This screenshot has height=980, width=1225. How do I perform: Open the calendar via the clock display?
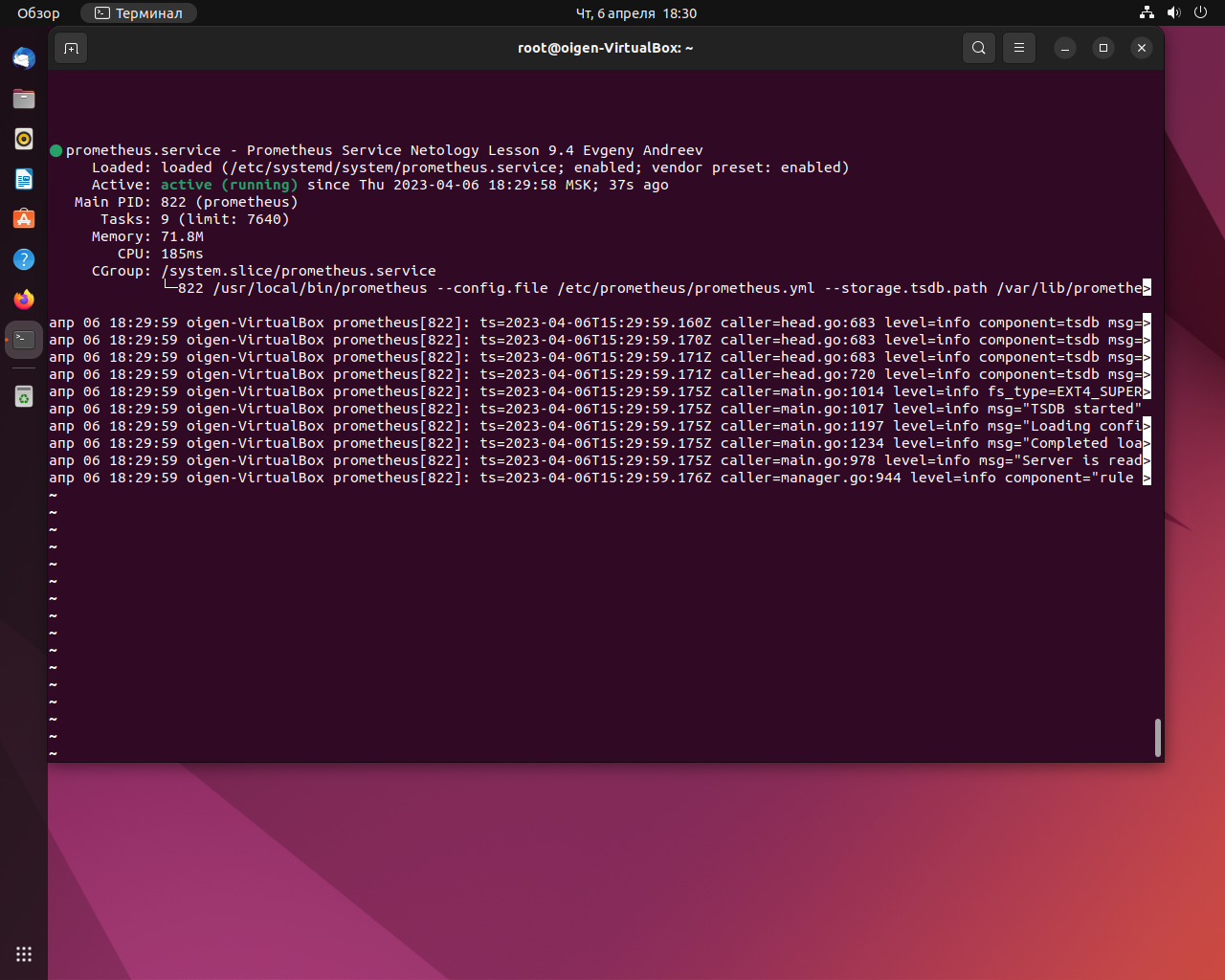(x=635, y=13)
